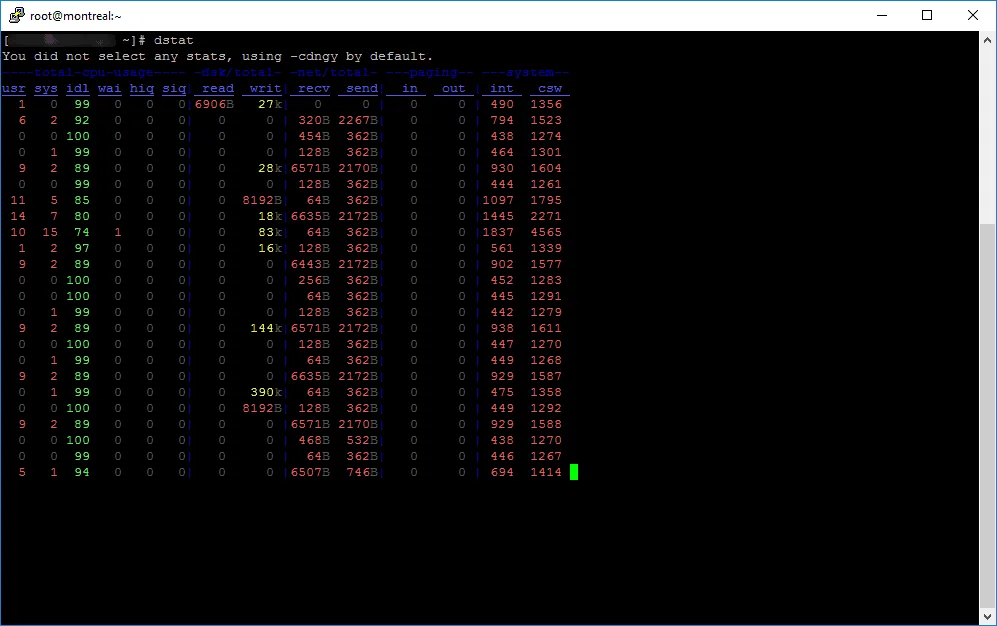This screenshot has height=626, width=997.
Task: Click the 938 interrupts value
Action: 502,328
